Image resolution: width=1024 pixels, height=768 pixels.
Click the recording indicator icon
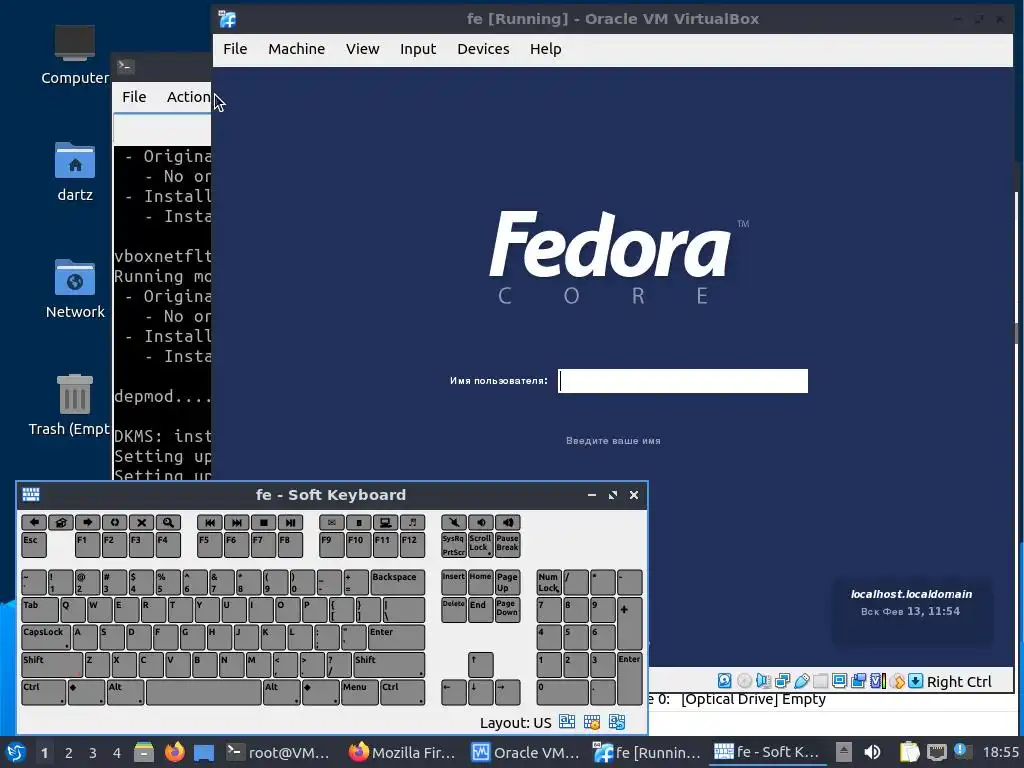(858, 680)
